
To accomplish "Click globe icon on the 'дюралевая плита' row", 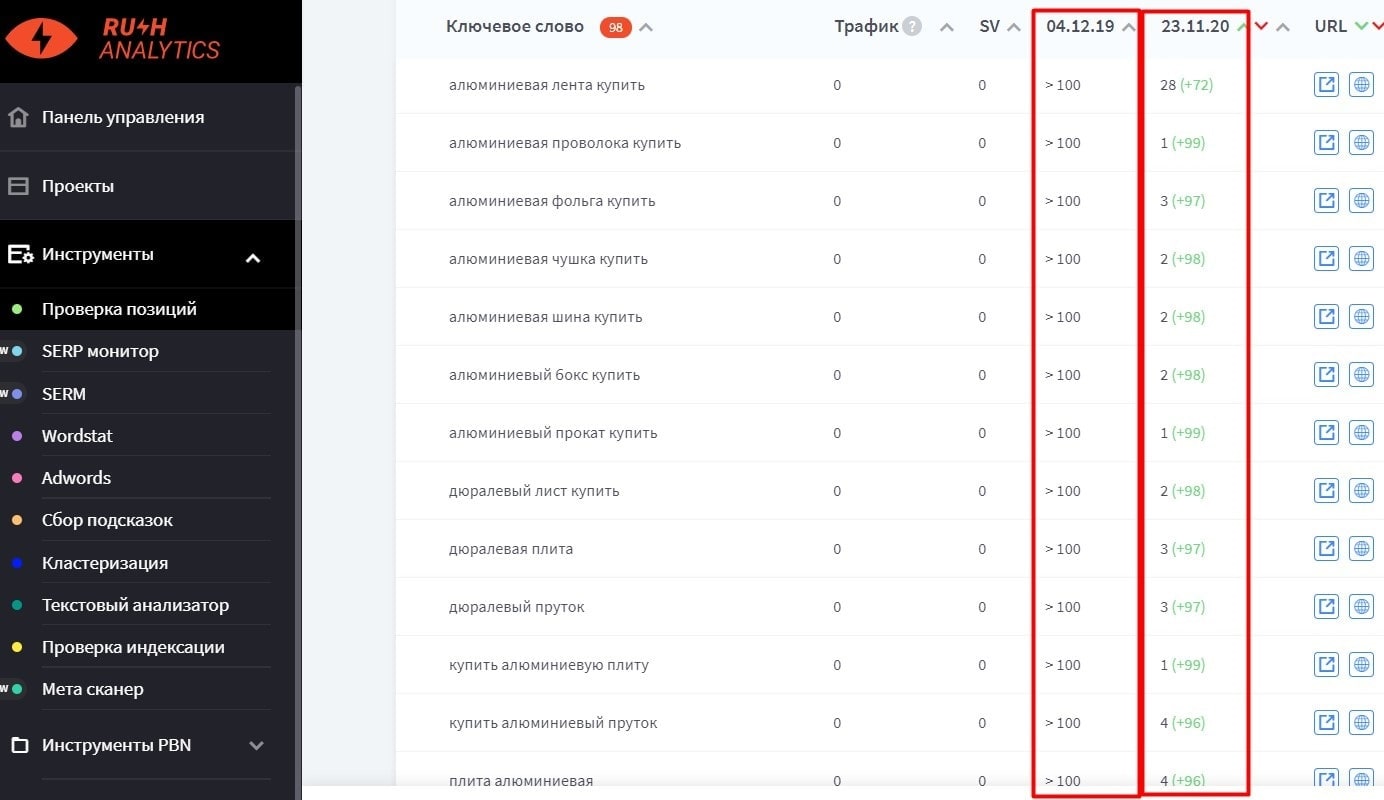I will pos(1361,548).
